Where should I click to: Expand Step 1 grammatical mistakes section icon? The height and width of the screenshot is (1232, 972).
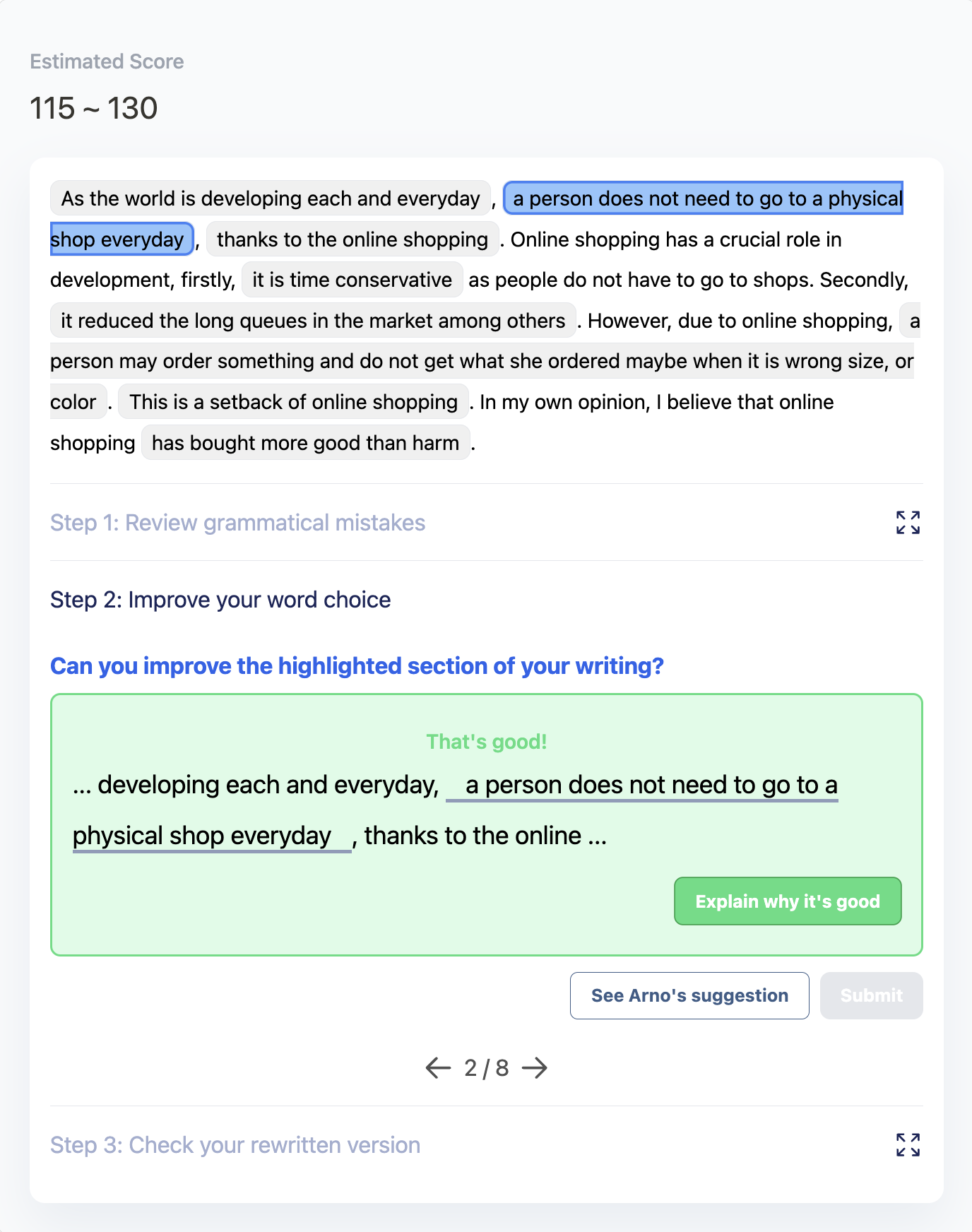pyautogui.click(x=908, y=523)
